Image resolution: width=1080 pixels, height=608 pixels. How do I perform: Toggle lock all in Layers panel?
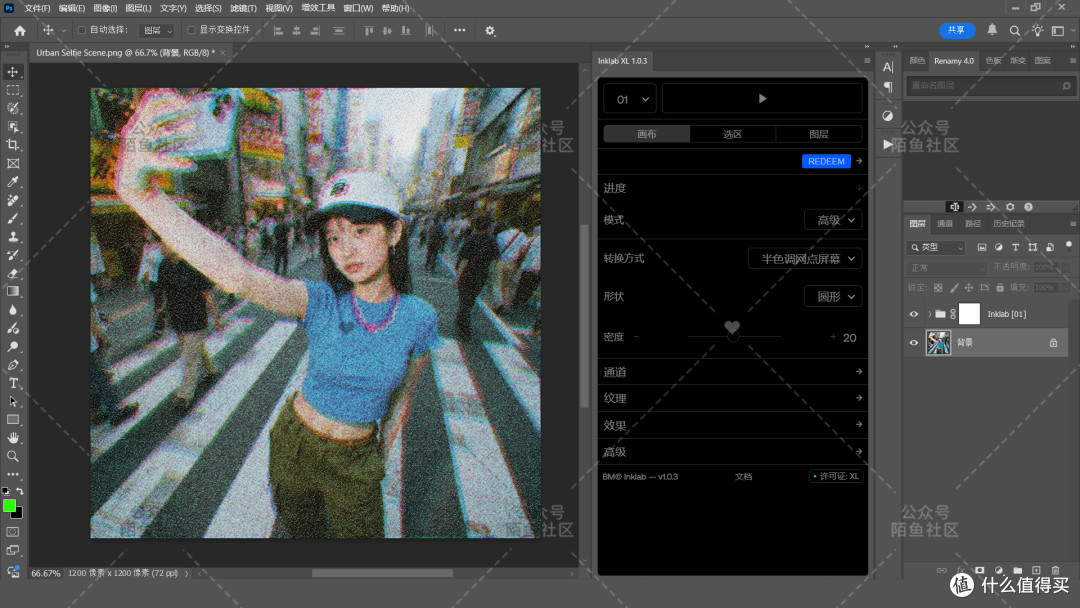tap(1000, 287)
